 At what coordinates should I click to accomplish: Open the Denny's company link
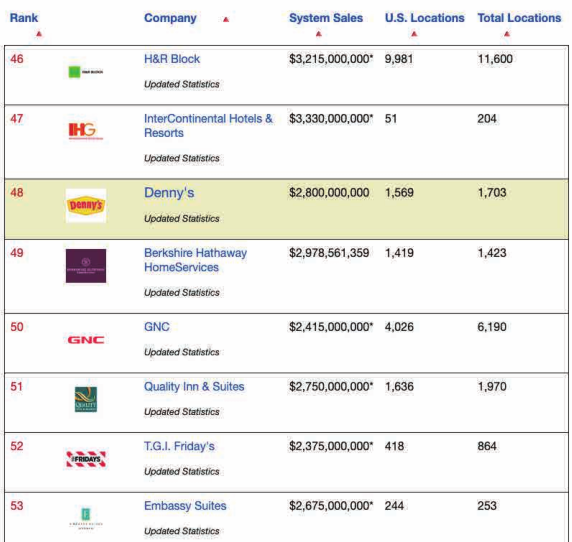169,193
